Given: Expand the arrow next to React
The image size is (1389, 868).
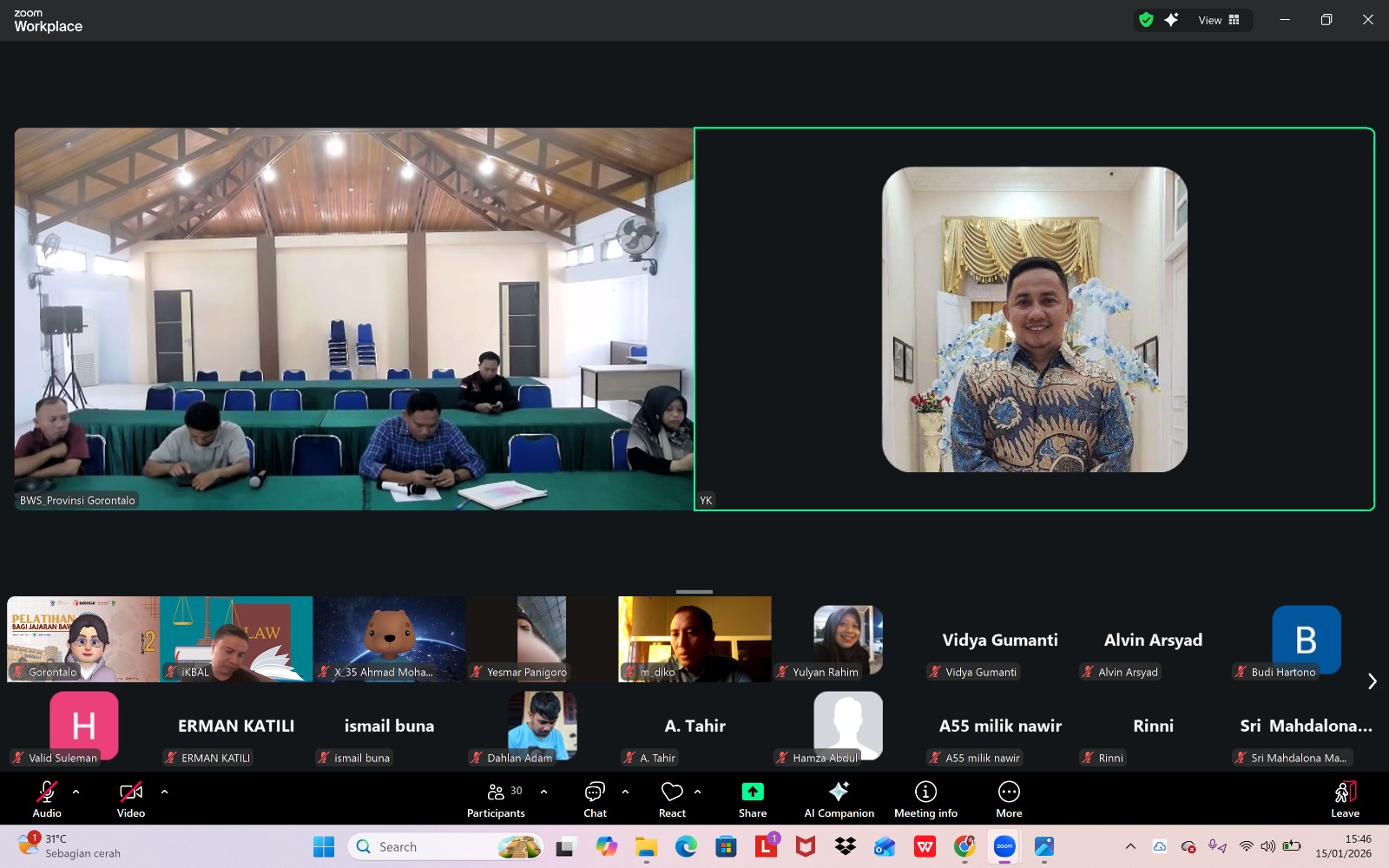Looking at the screenshot, I should [x=698, y=792].
